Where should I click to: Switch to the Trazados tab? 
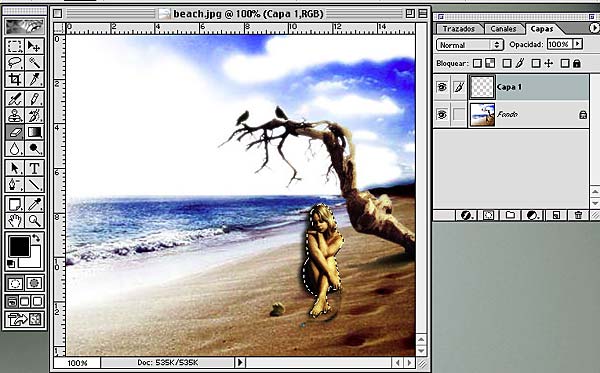click(x=459, y=29)
